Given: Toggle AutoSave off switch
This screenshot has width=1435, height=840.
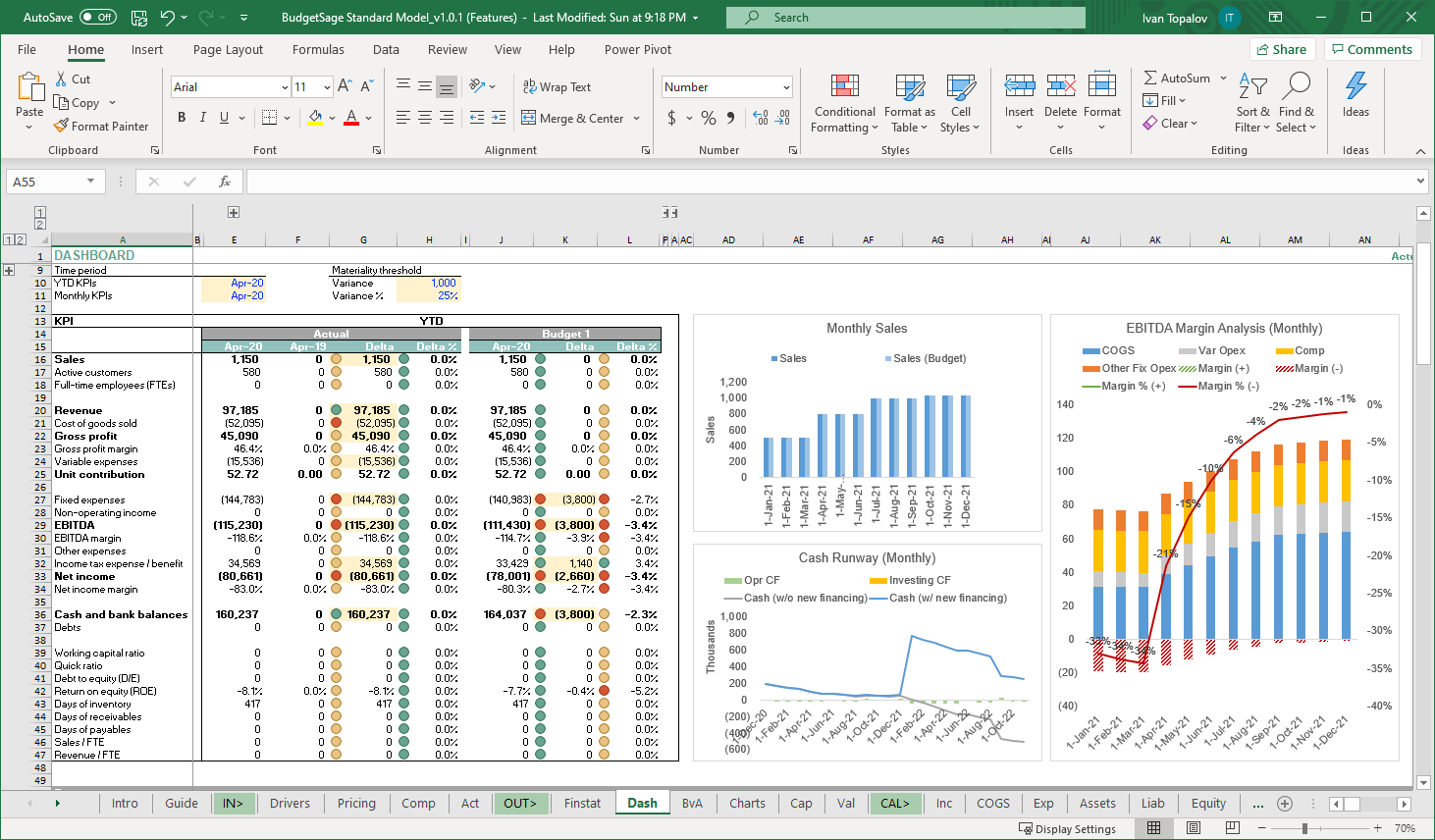Looking at the screenshot, I should click(97, 18).
